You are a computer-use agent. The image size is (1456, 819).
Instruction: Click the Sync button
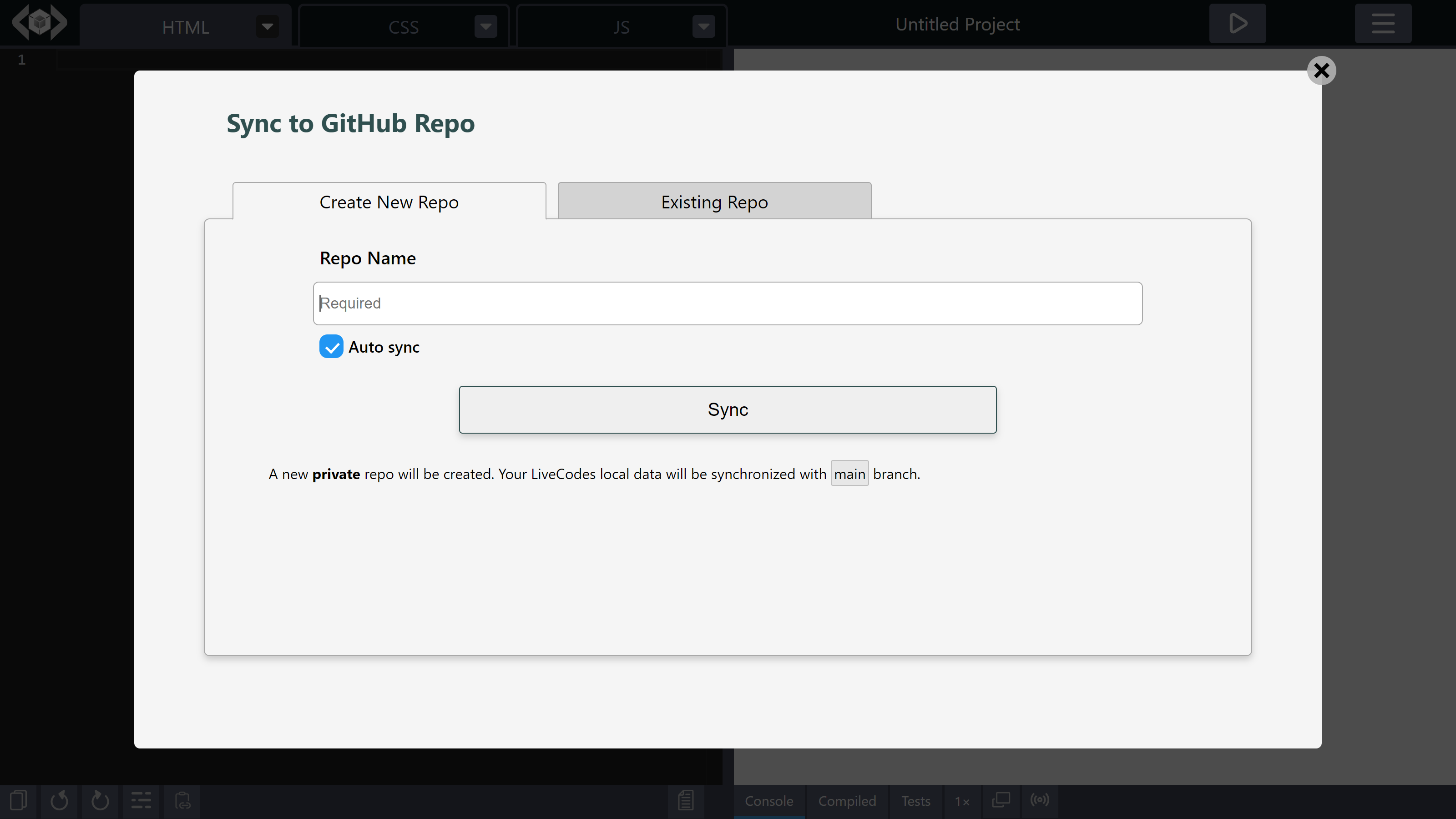[728, 409]
